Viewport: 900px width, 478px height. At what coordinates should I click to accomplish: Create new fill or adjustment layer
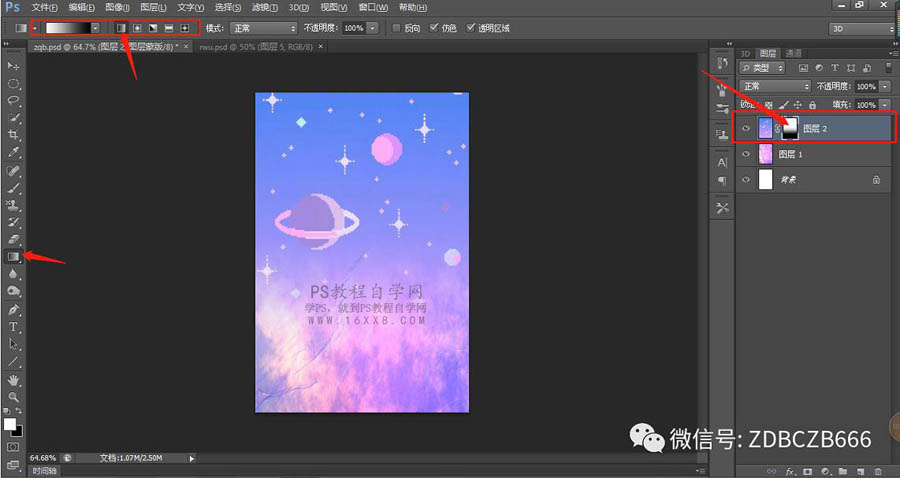click(x=825, y=472)
